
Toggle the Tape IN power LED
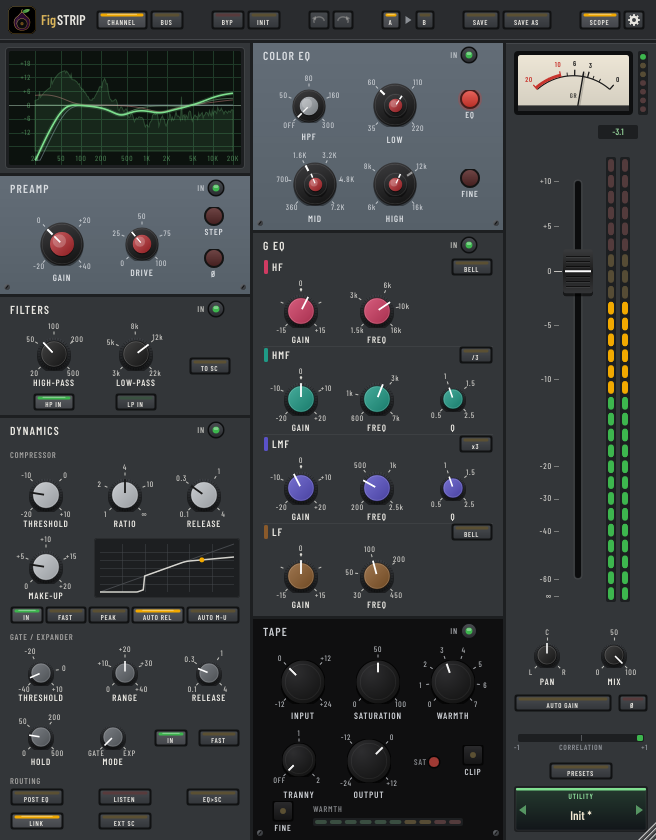tap(469, 631)
